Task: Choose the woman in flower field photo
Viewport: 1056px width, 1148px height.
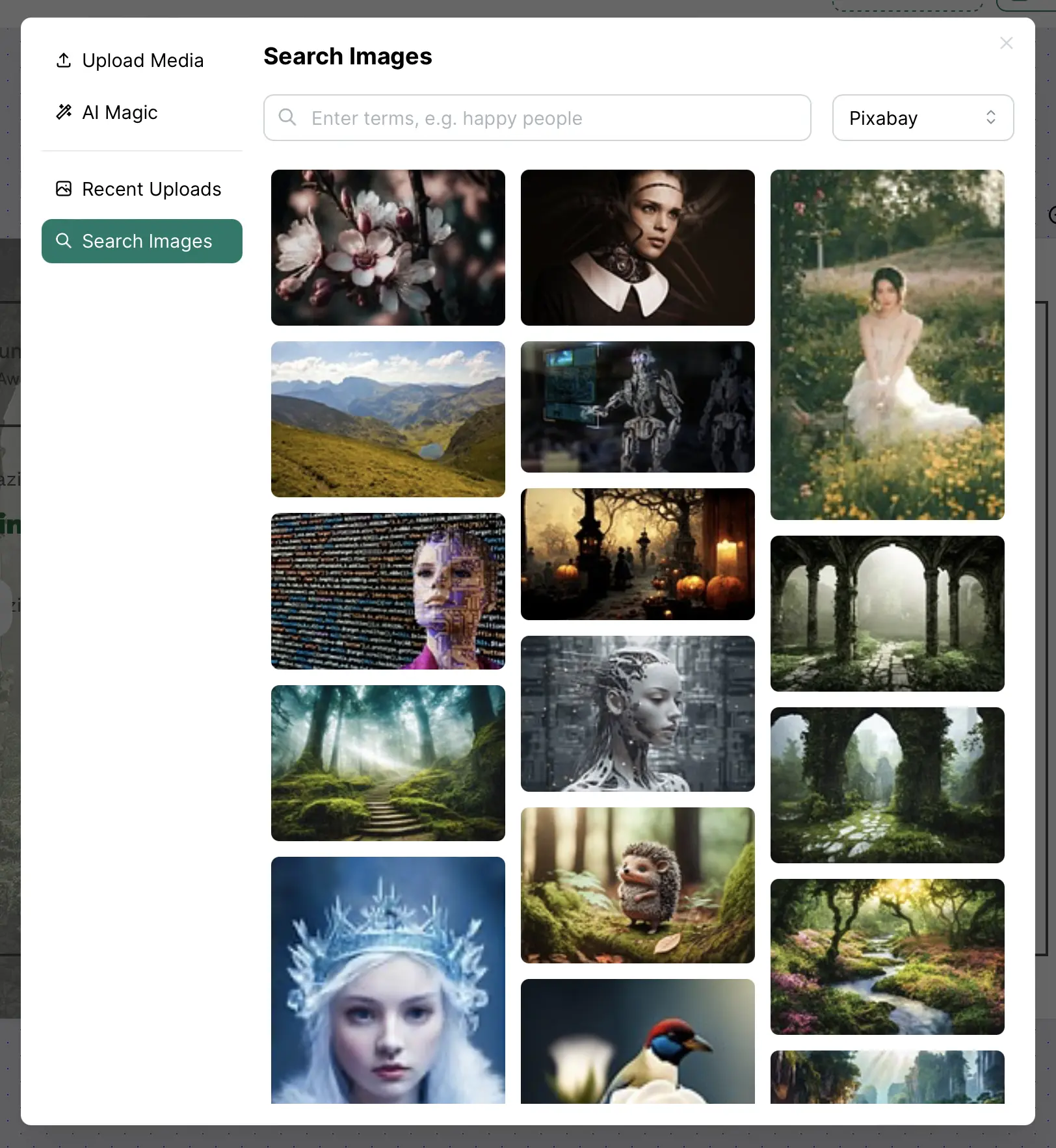Action: 887,345
